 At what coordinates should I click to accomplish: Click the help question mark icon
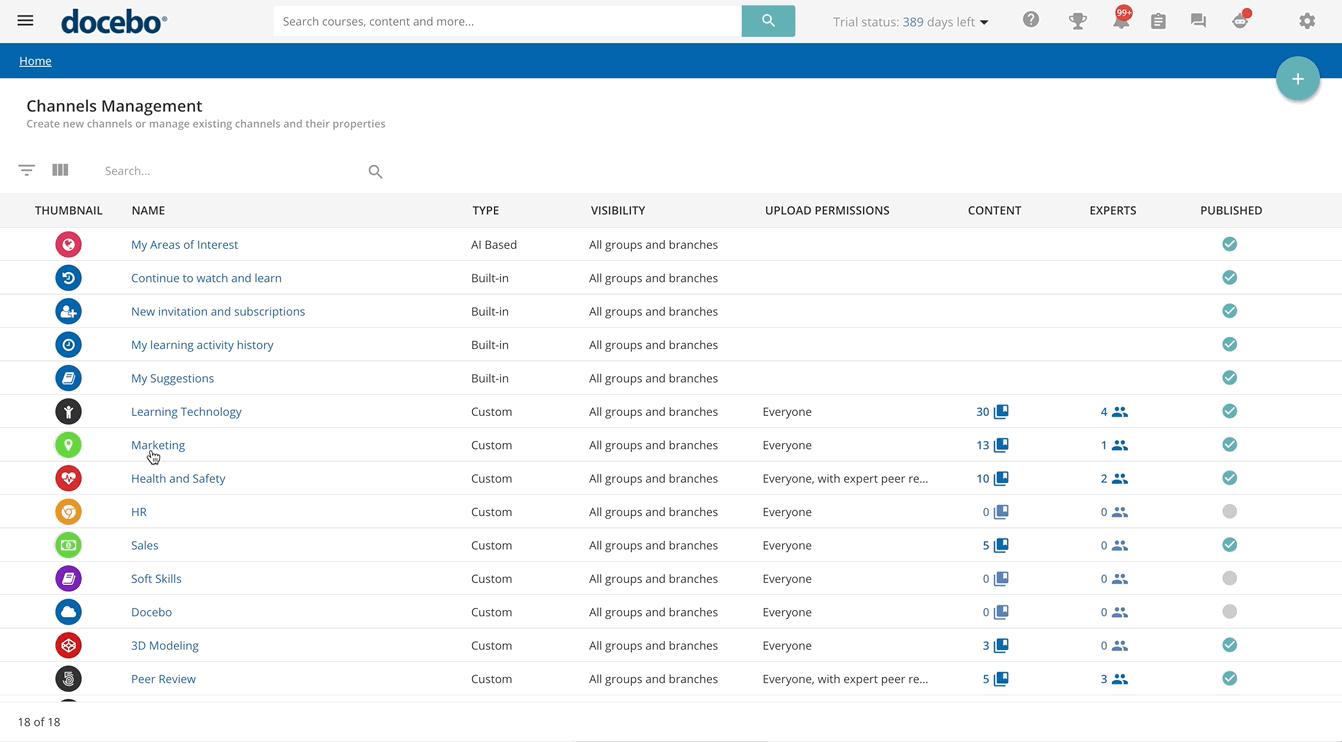coord(1031,21)
